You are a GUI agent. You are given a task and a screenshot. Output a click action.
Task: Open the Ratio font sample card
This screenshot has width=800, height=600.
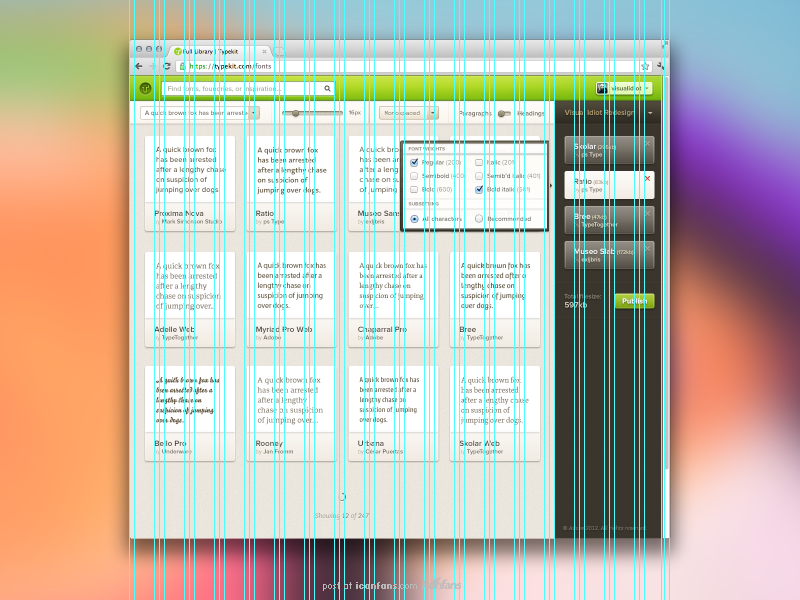tap(291, 184)
